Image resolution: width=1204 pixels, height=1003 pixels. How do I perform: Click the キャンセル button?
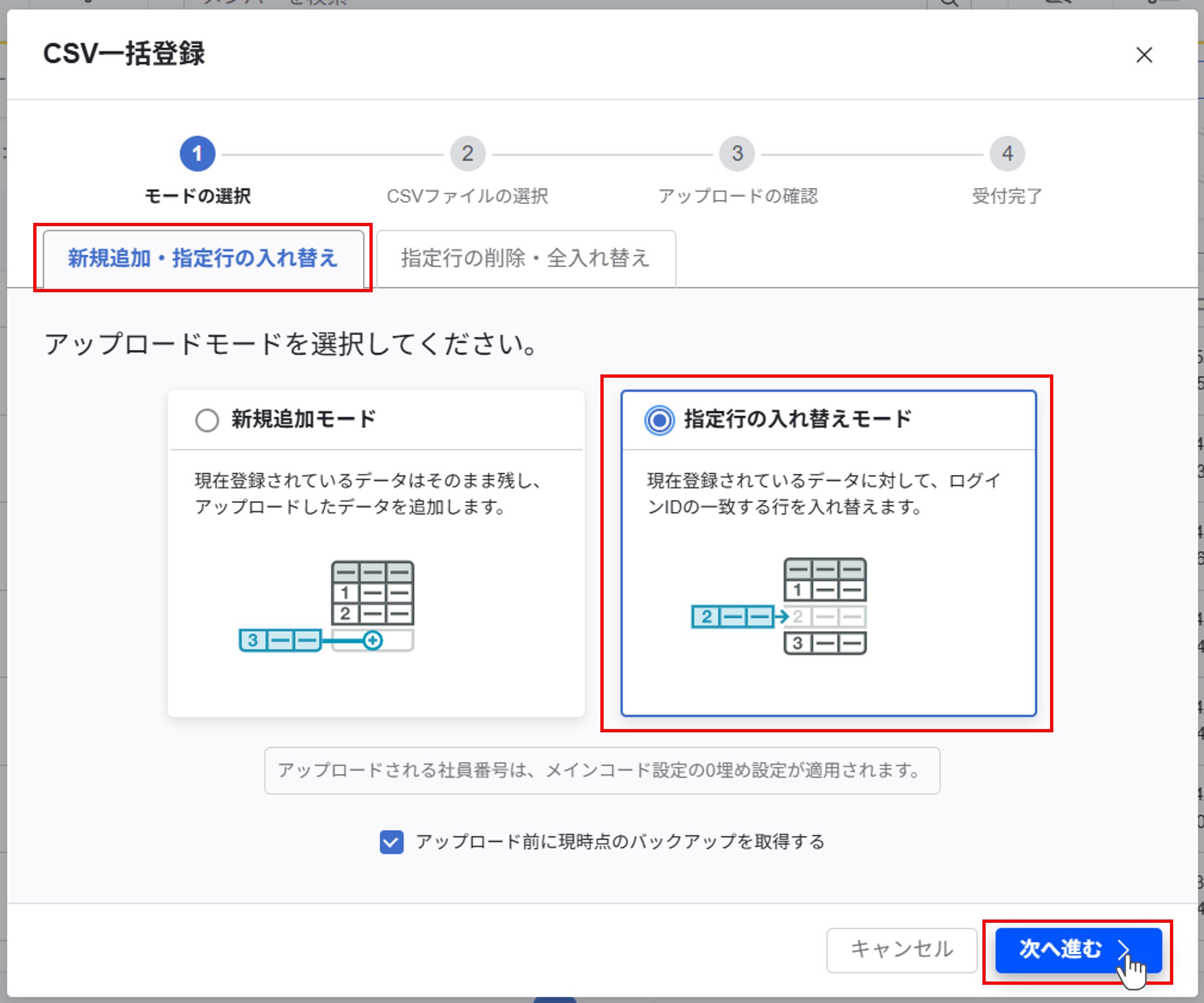pos(901,950)
